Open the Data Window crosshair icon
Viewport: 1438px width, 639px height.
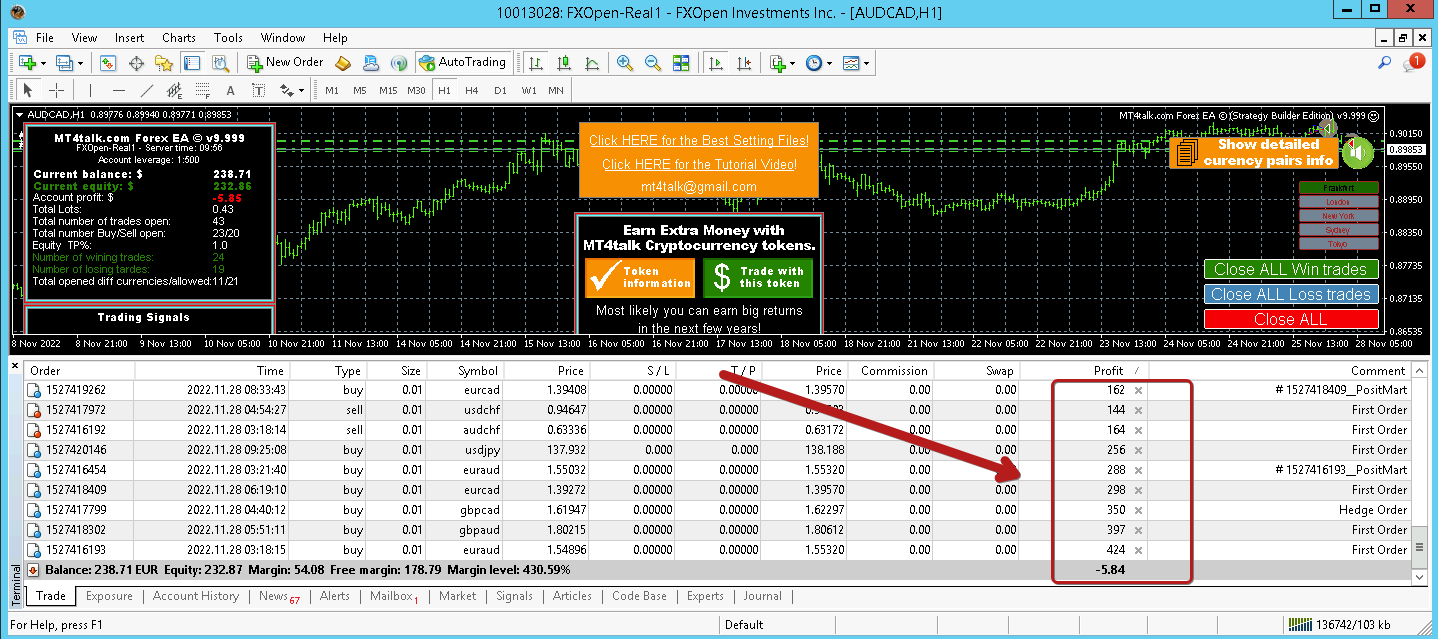(x=136, y=63)
